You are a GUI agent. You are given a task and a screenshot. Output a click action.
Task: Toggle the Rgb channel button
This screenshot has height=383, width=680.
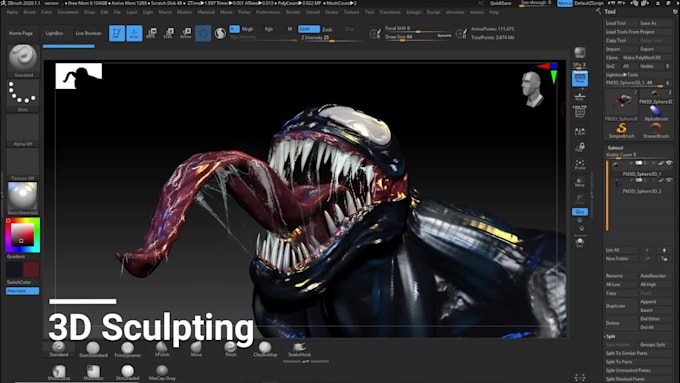pyautogui.click(x=269, y=29)
